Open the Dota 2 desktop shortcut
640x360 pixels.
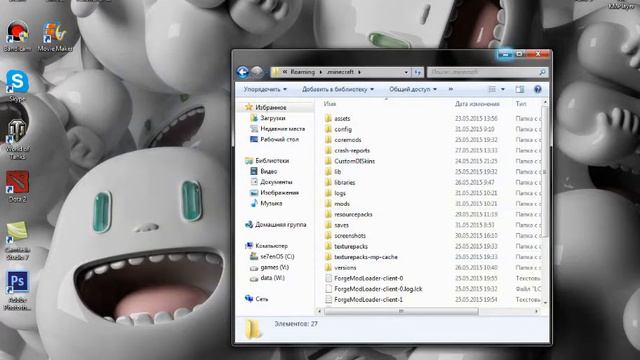point(17,187)
